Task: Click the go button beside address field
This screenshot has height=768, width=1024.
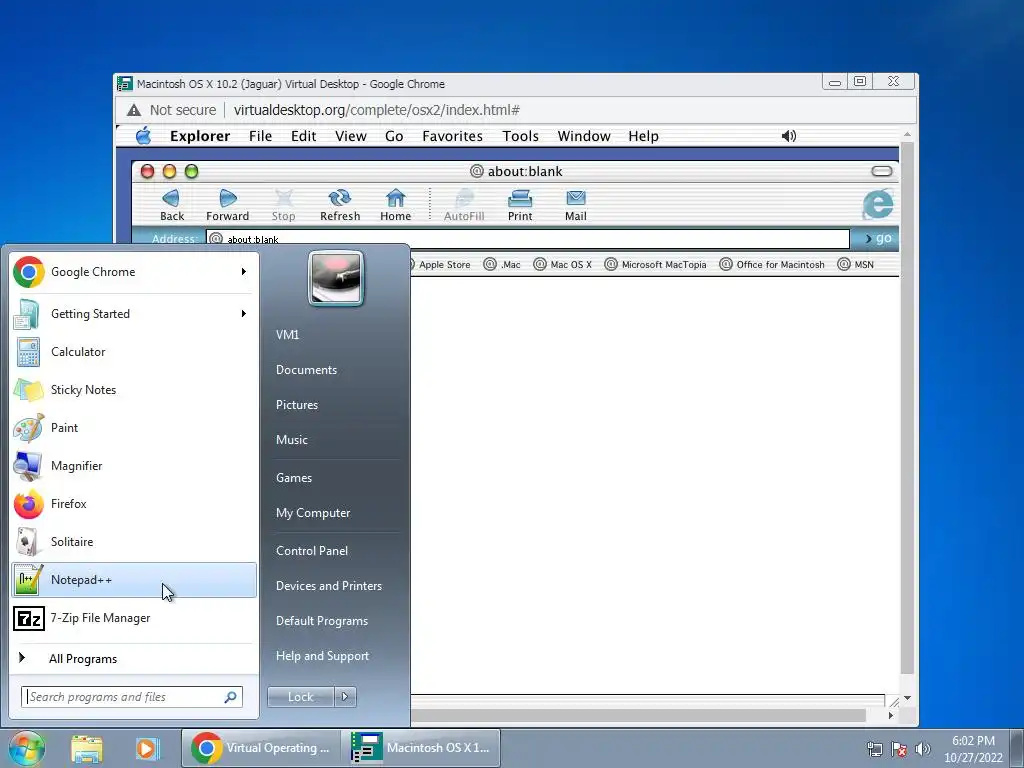Action: 877,238
